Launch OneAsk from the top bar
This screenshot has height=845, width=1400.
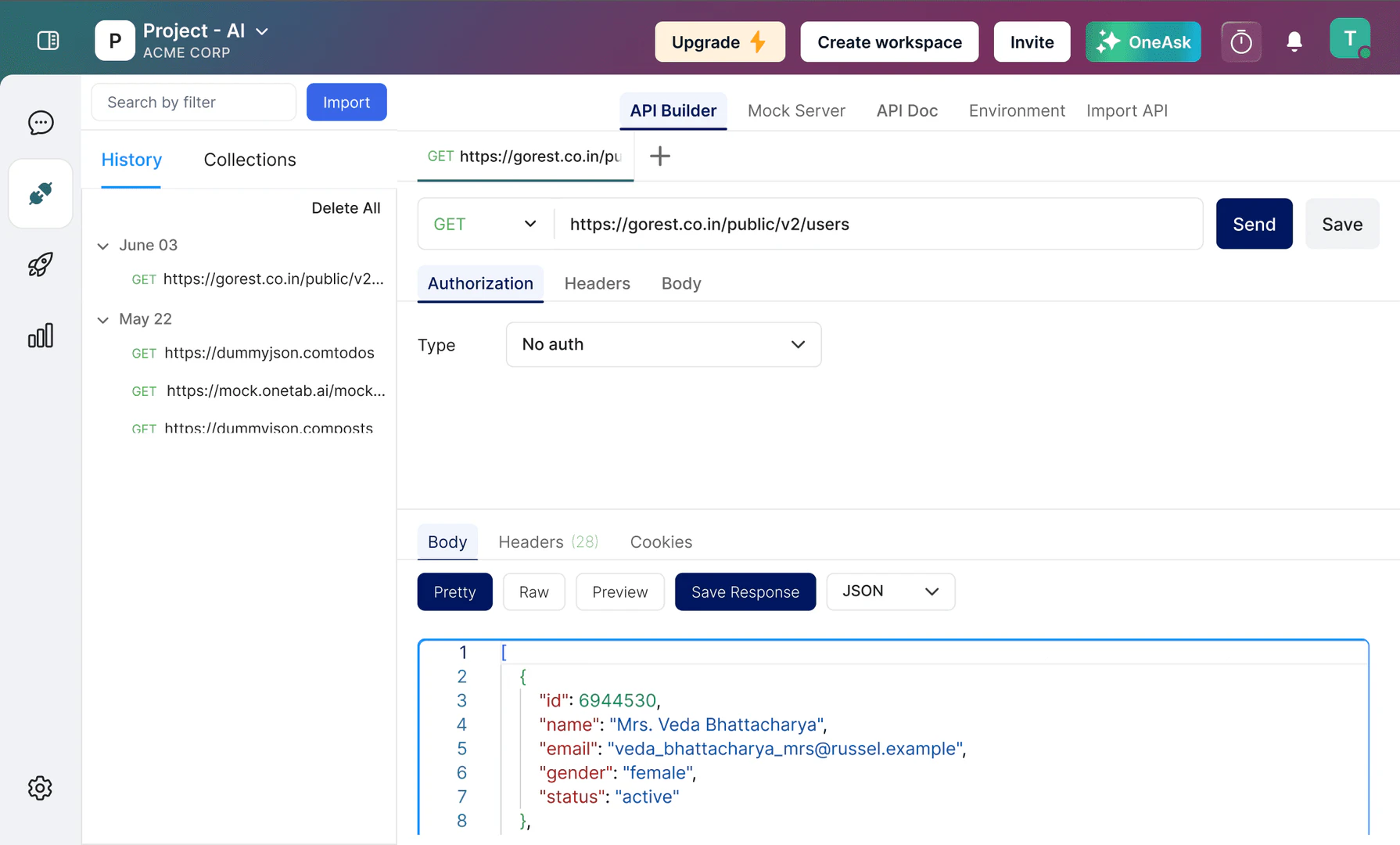(x=1143, y=41)
